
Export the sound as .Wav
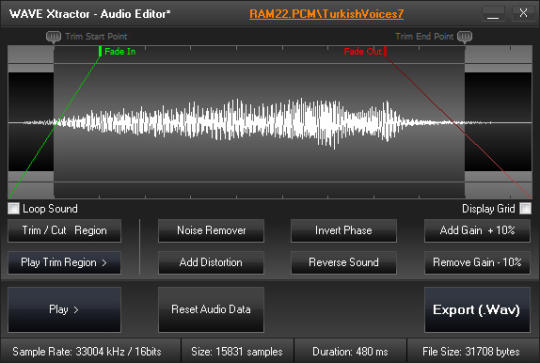[477, 310]
